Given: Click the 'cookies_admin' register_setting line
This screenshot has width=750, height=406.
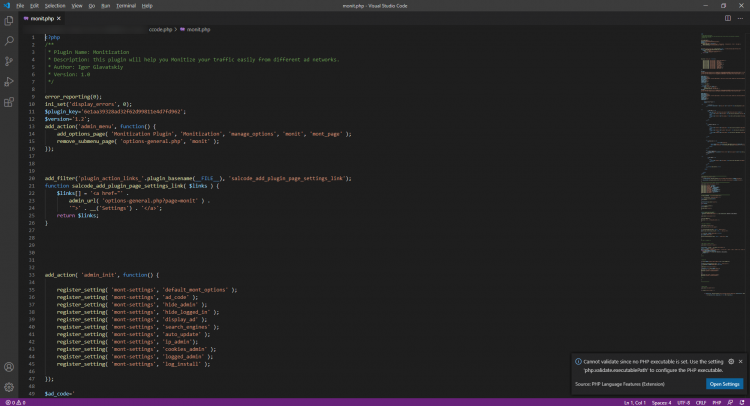Looking at the screenshot, I should coord(136,350).
